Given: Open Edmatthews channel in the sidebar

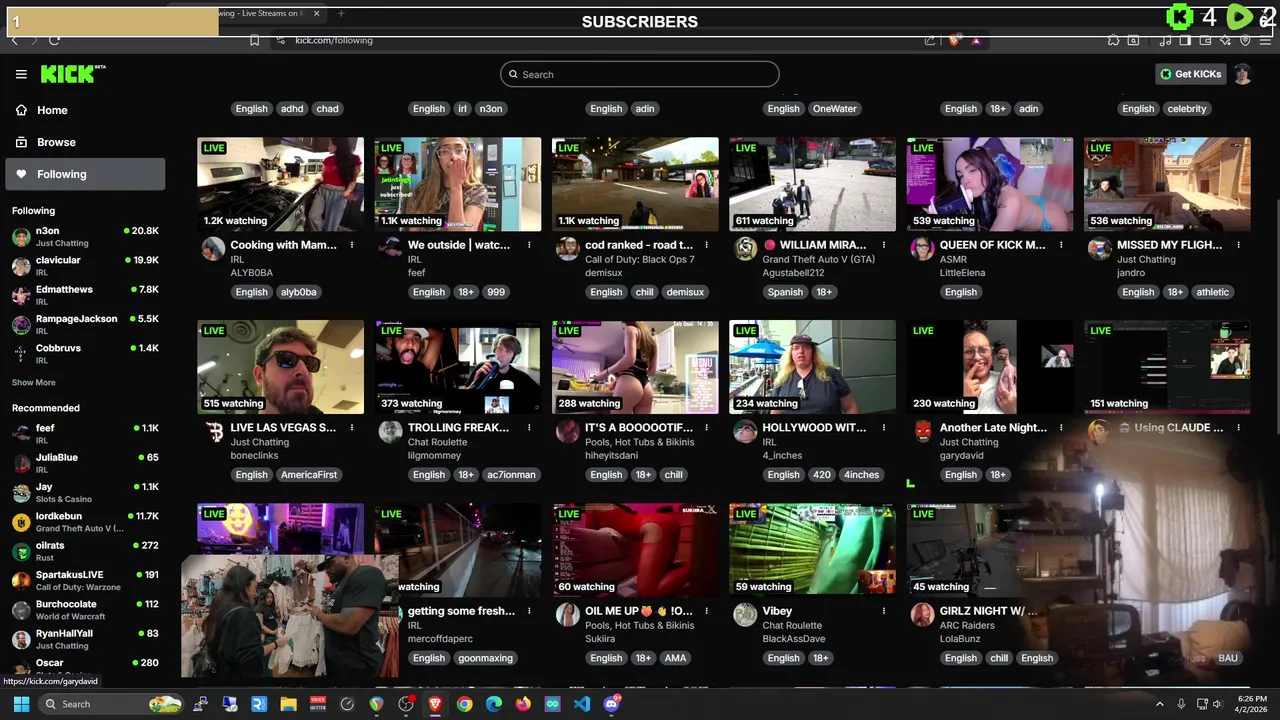Looking at the screenshot, I should pos(85,295).
